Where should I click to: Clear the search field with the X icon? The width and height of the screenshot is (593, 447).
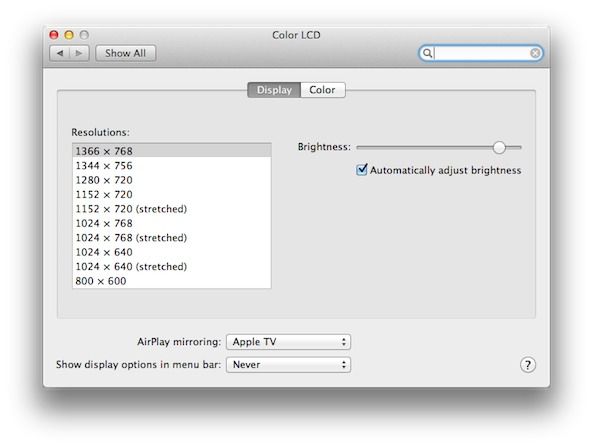click(535, 53)
